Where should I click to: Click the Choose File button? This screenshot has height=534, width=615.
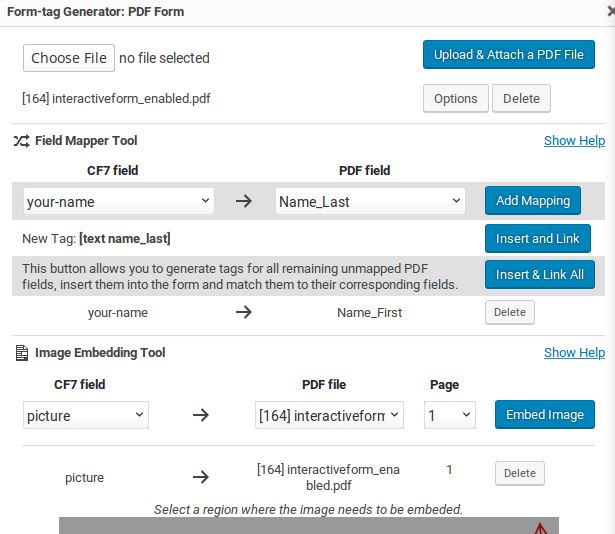click(x=69, y=58)
